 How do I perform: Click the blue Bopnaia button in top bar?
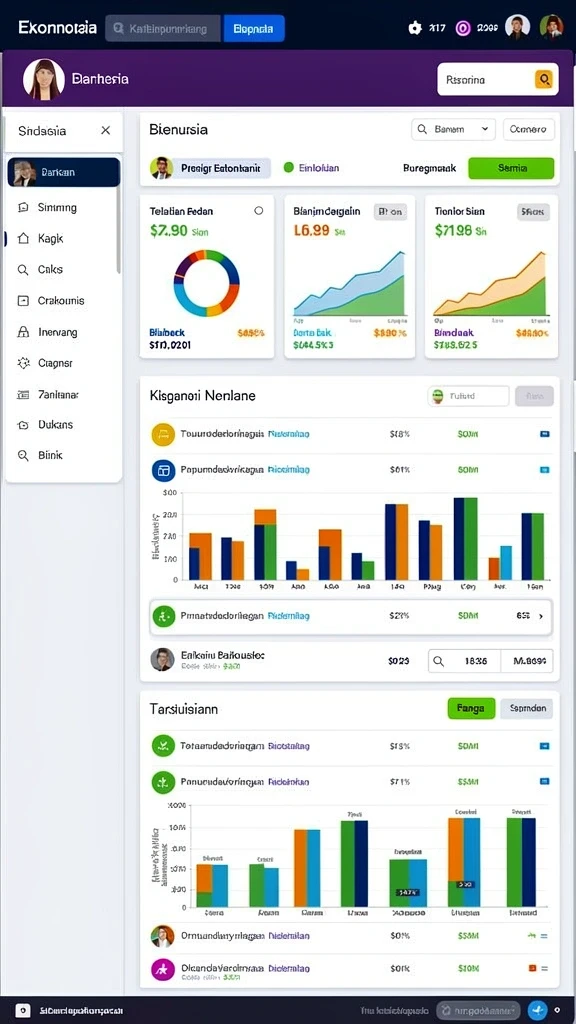[x=254, y=29]
